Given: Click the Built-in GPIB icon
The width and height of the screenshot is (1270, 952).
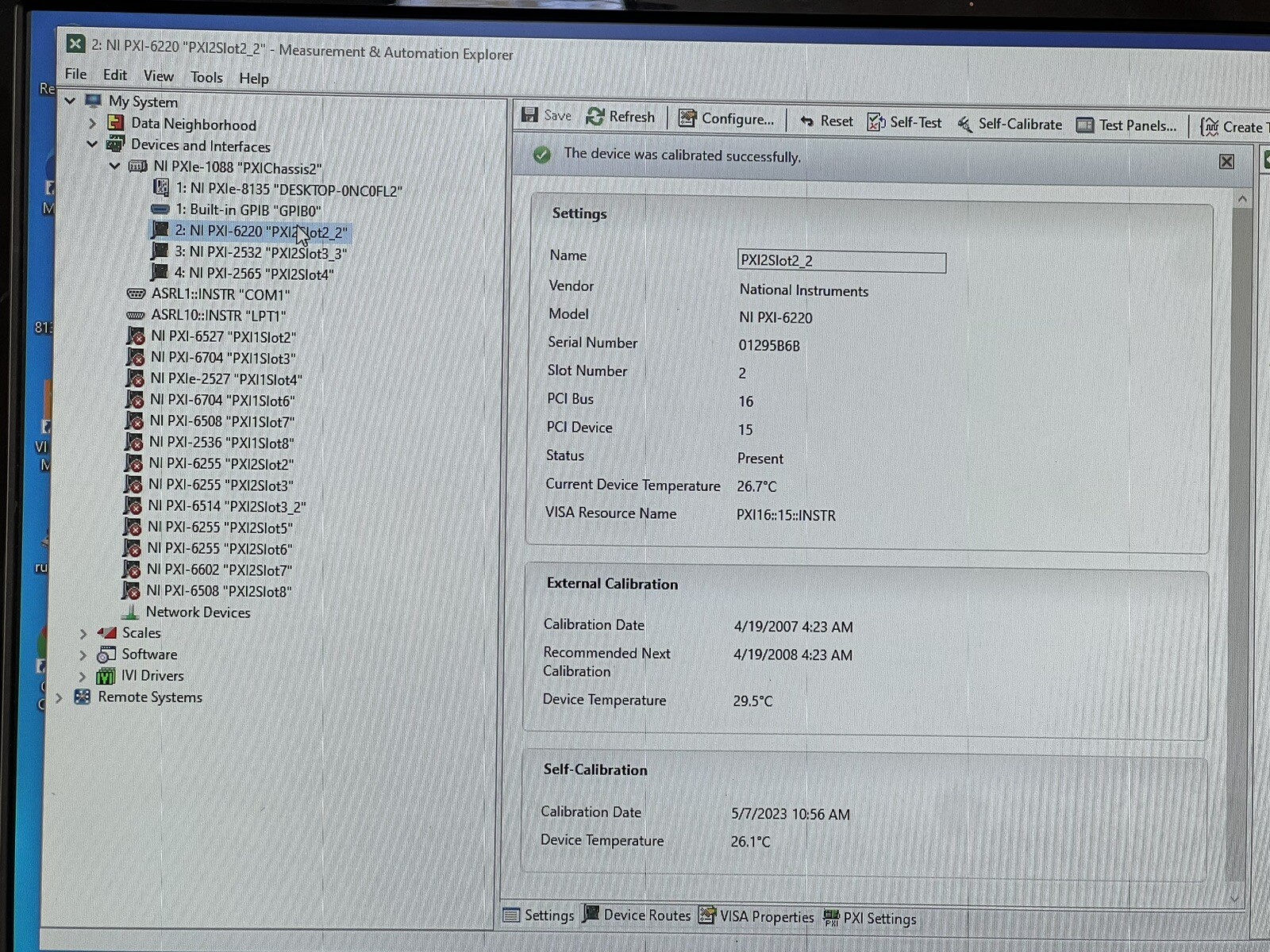Looking at the screenshot, I should click(160, 209).
